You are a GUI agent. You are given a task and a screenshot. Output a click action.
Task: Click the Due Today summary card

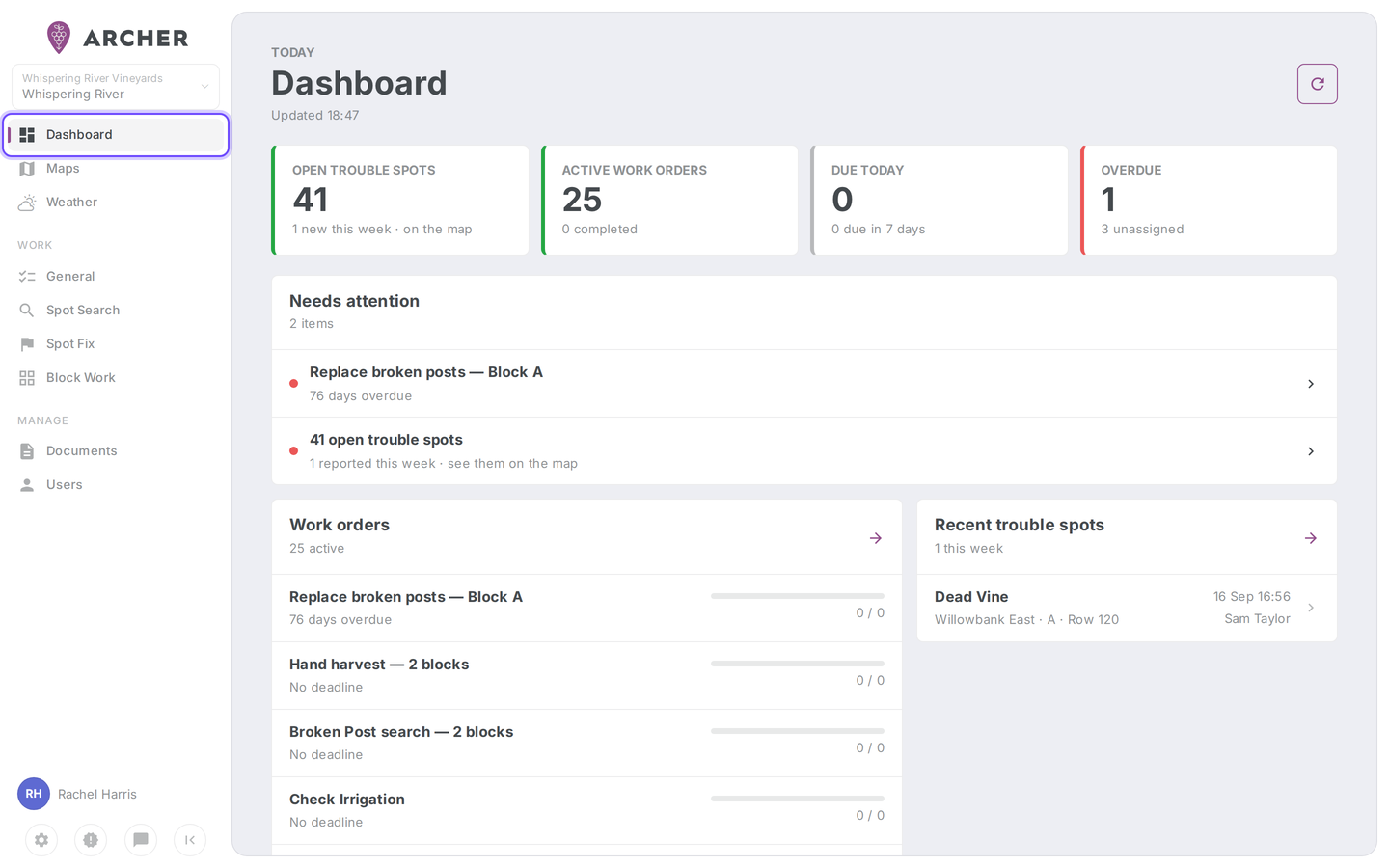[940, 201]
